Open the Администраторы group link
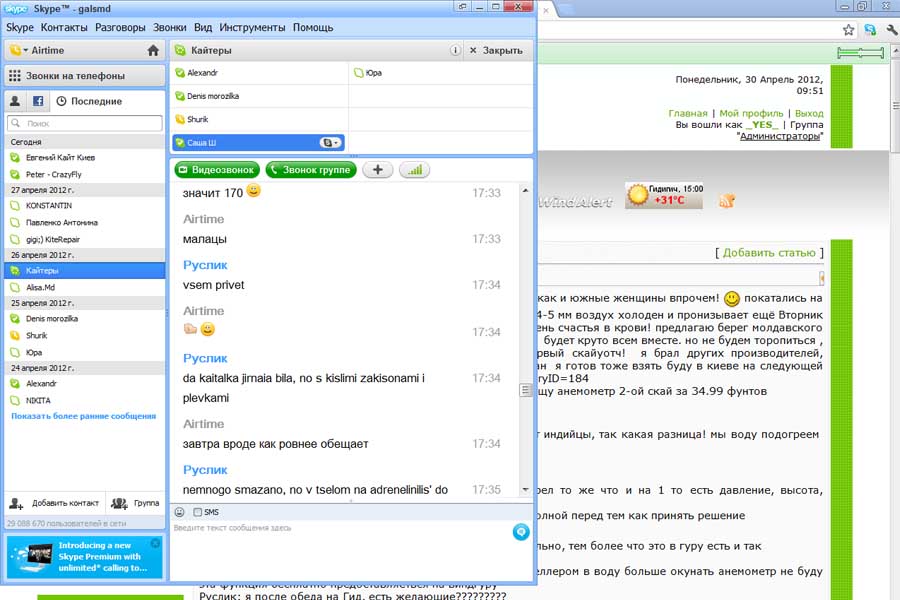900x600 pixels. pos(780,136)
